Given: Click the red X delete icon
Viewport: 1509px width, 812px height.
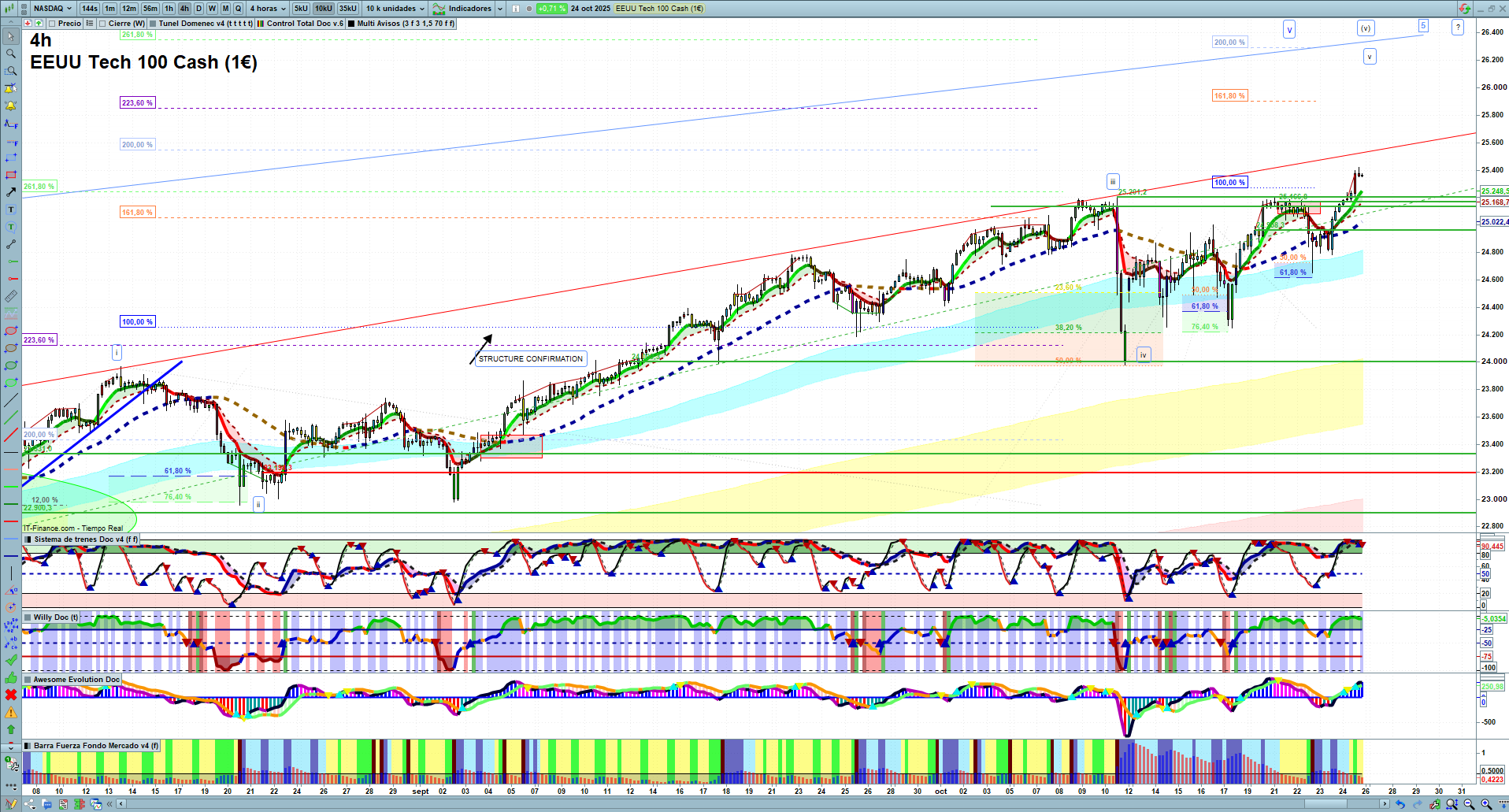Looking at the screenshot, I should click(x=11, y=695).
